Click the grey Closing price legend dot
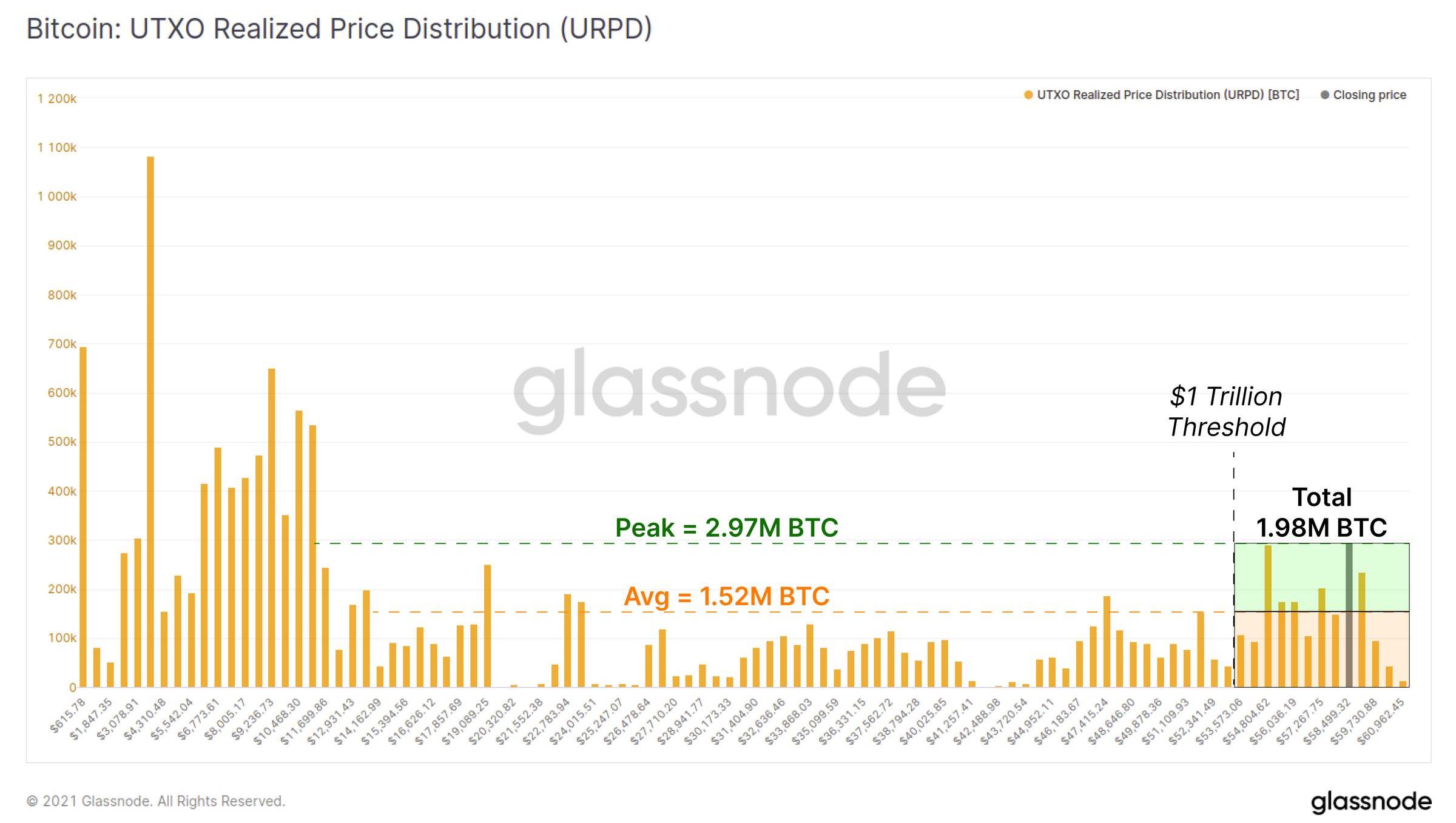This screenshot has width=1456, height=823. point(1325,95)
